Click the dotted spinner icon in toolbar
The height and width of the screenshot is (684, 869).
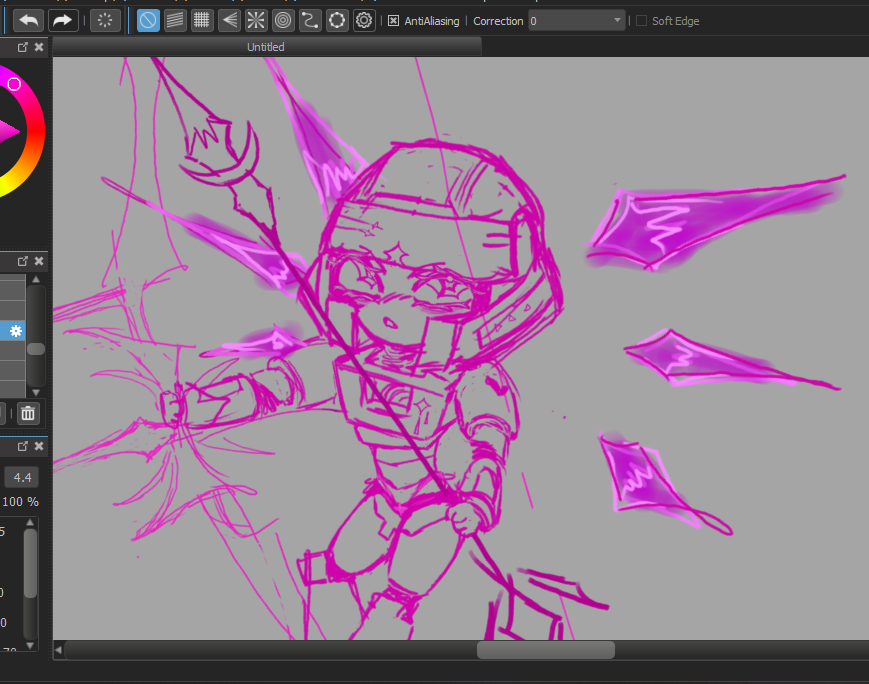[105, 21]
